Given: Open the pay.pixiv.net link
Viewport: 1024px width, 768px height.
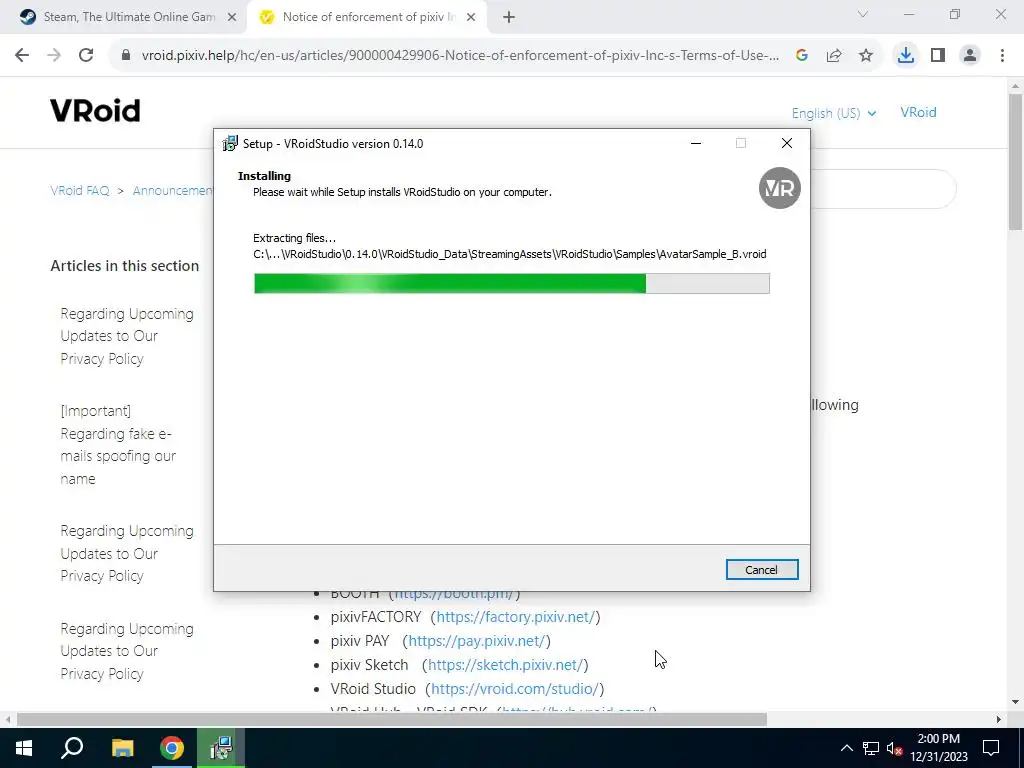Looking at the screenshot, I should [476, 641].
